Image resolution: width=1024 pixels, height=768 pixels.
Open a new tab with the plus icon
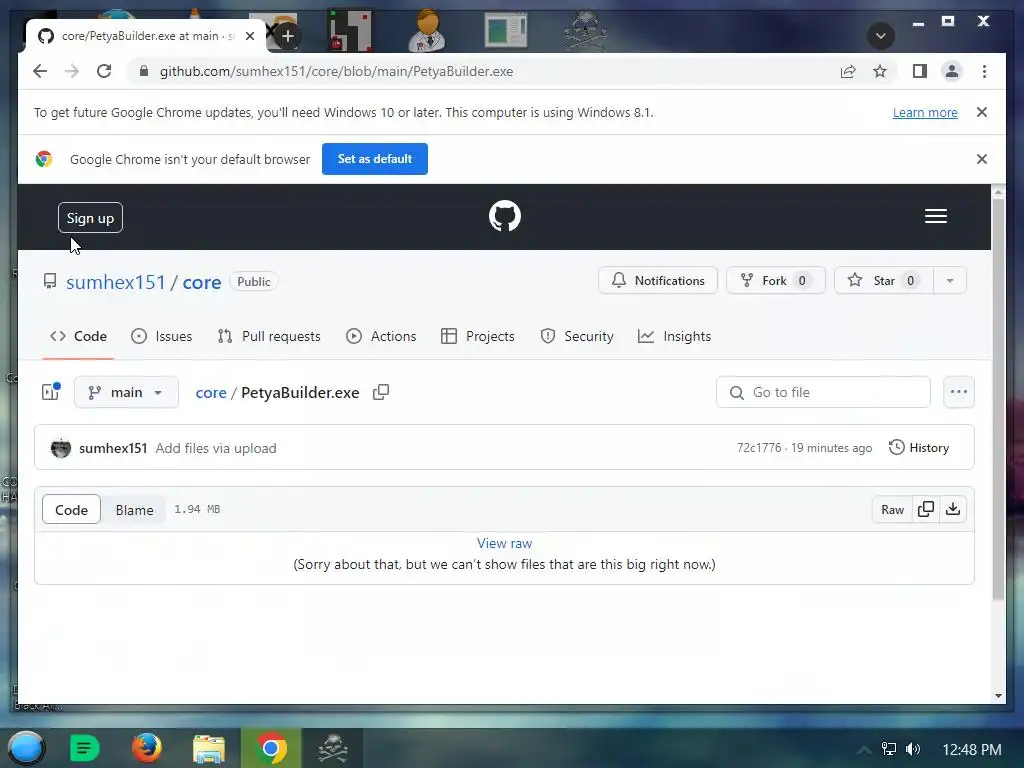point(287,36)
